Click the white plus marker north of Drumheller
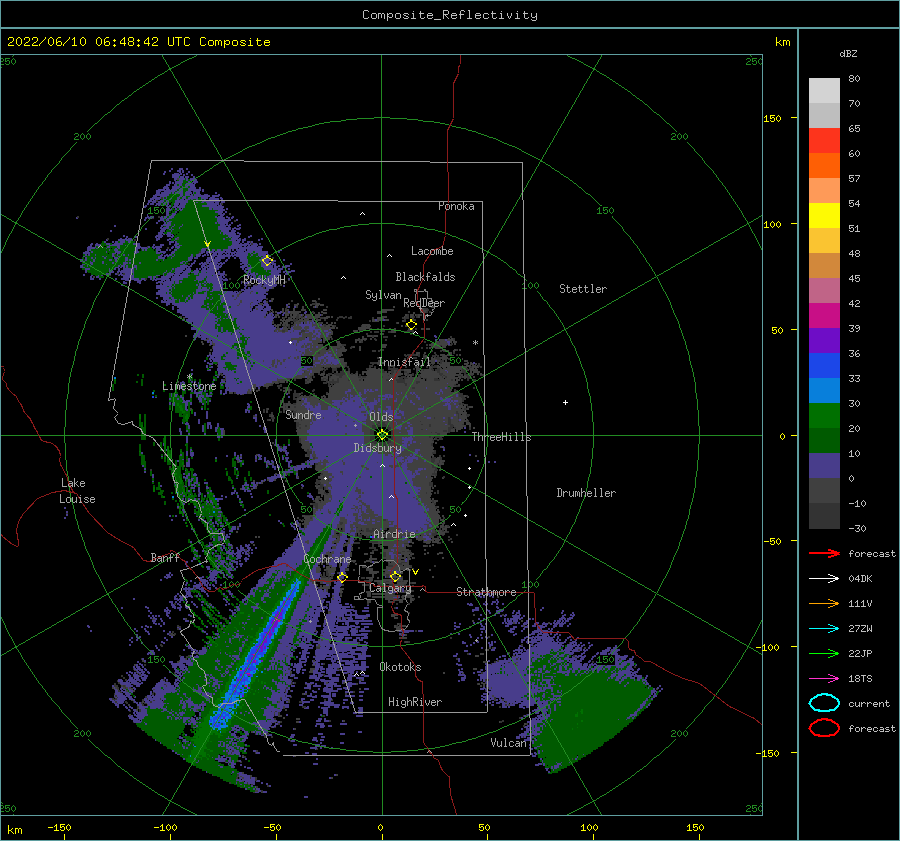 [565, 402]
